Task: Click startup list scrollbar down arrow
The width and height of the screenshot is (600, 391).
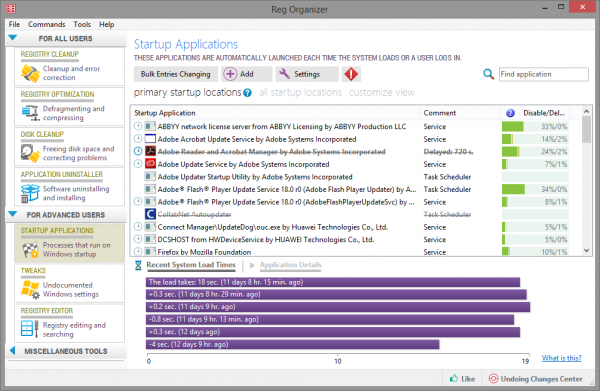Action: click(586, 251)
